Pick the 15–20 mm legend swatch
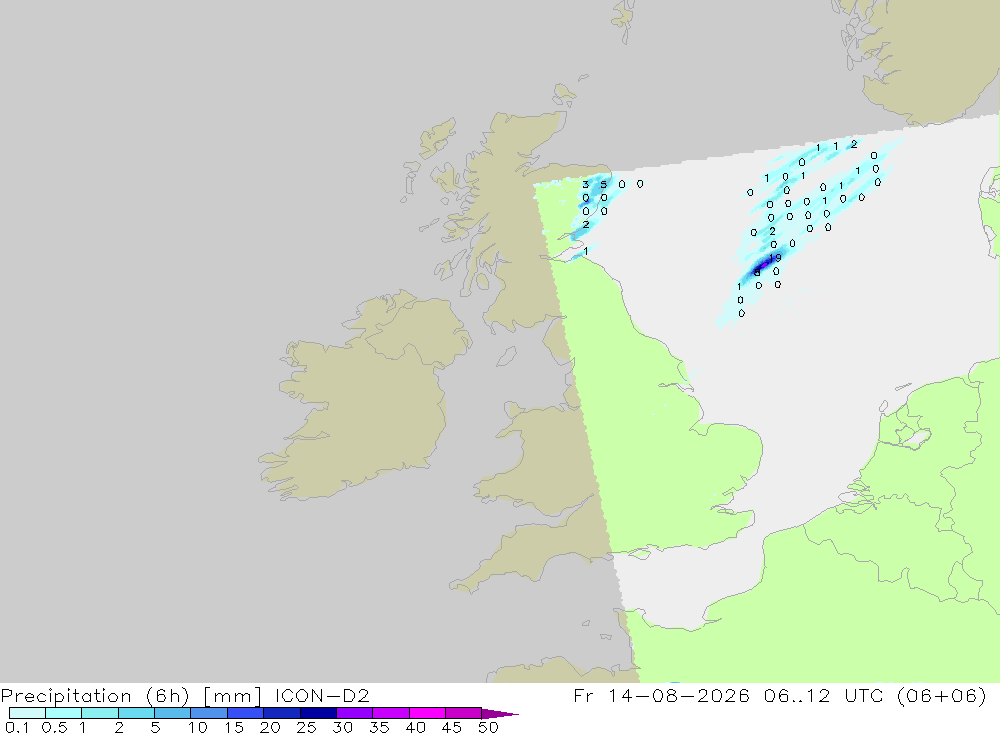This screenshot has width=1000, height=733. click(245, 713)
